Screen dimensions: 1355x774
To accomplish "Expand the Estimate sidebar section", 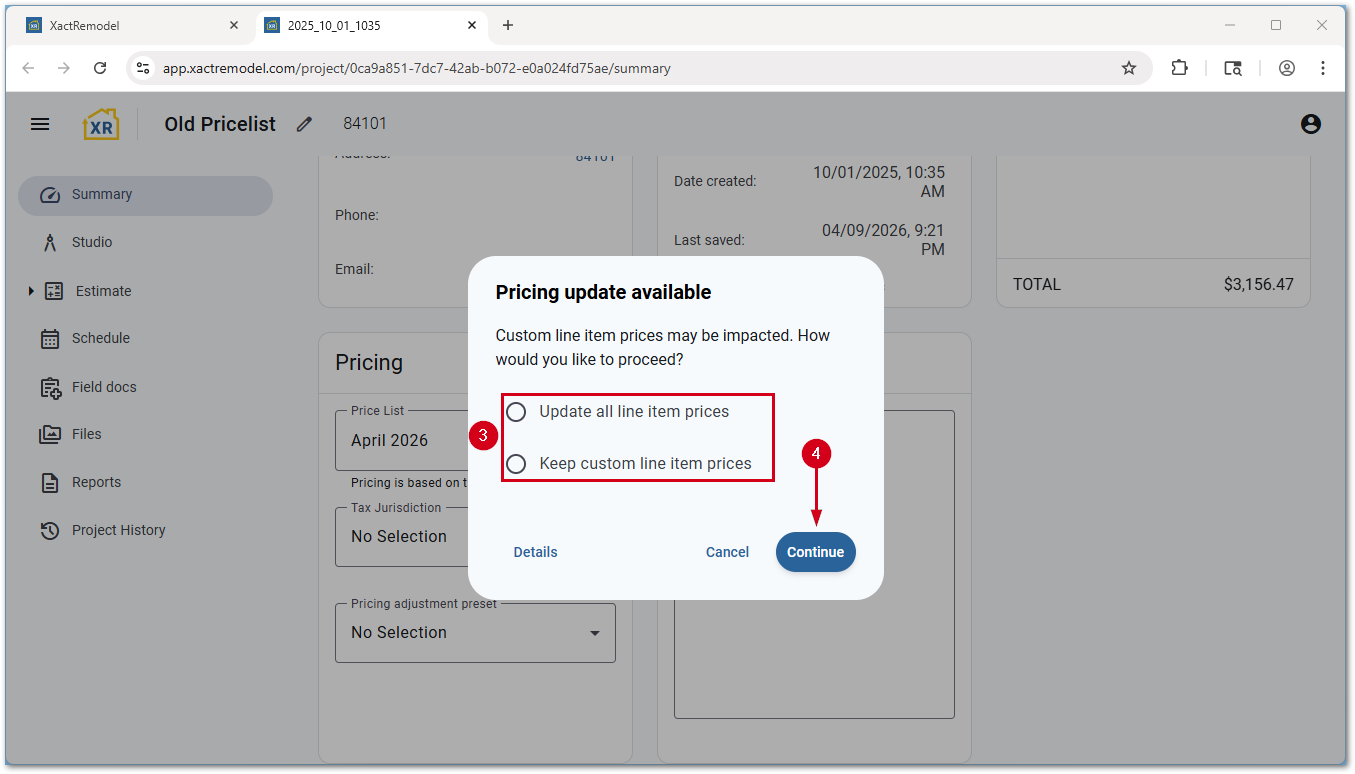I will pos(30,291).
